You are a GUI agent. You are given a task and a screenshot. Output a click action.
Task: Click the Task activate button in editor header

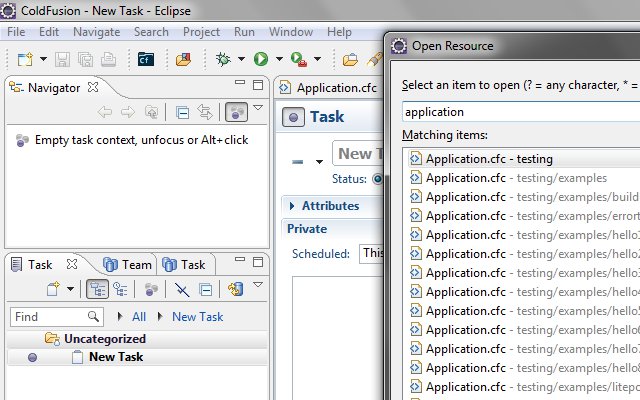coord(293,118)
